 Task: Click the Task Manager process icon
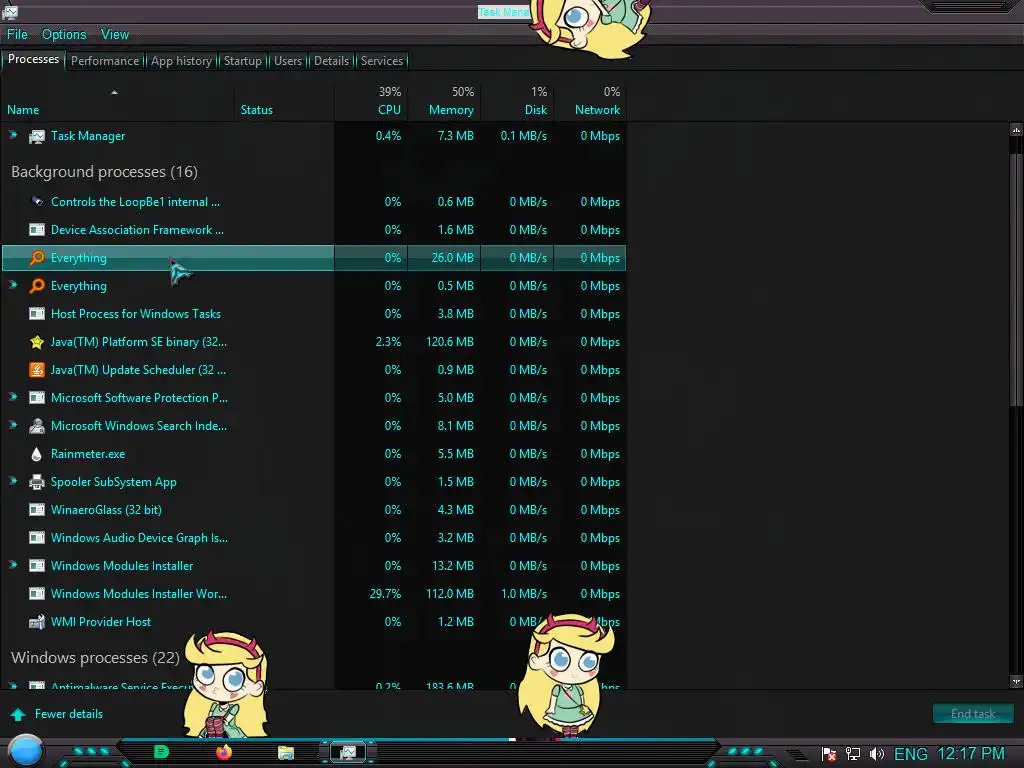(x=37, y=136)
